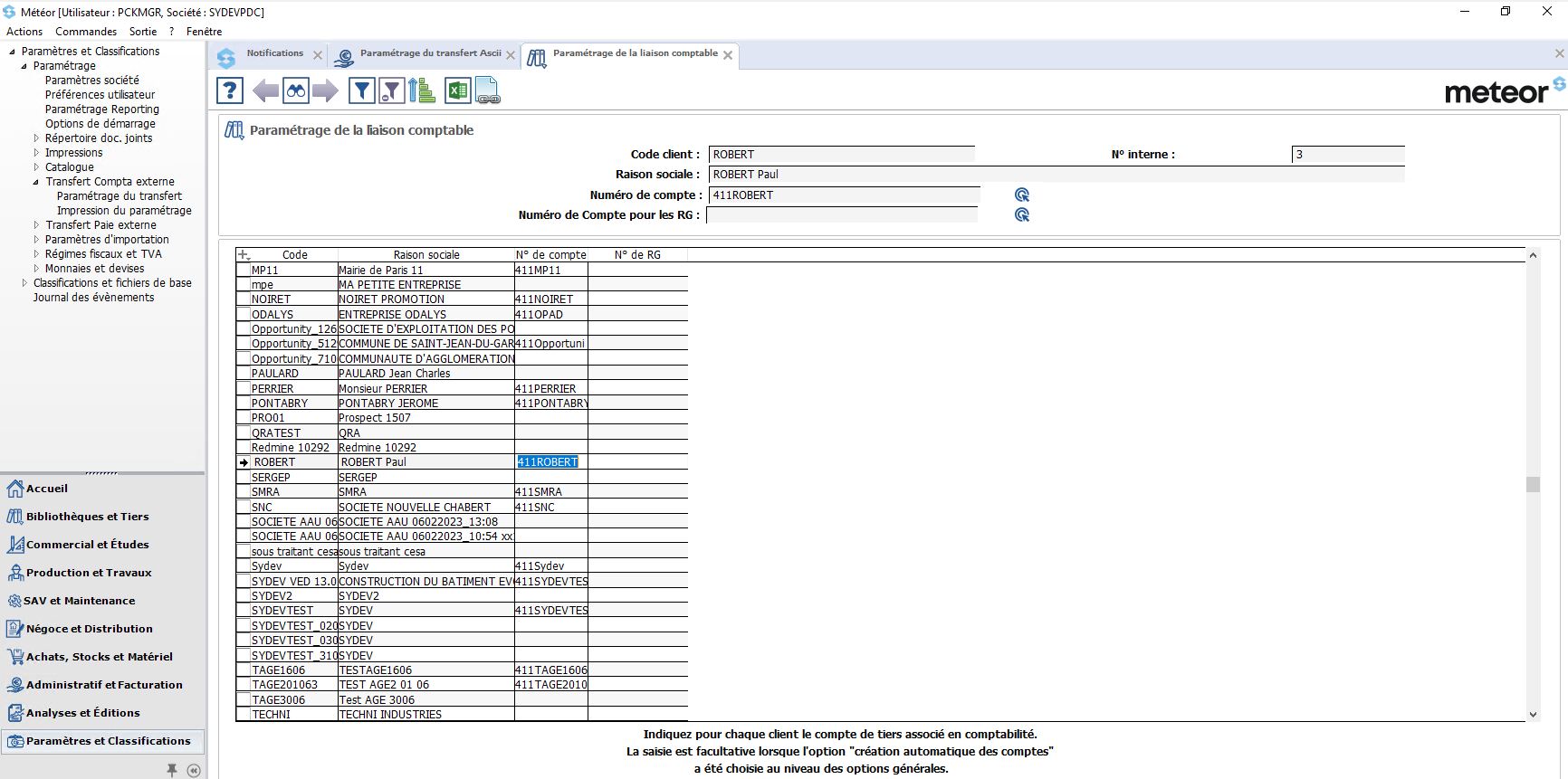Click scrollbar down arrow of client grid

coord(1533,714)
